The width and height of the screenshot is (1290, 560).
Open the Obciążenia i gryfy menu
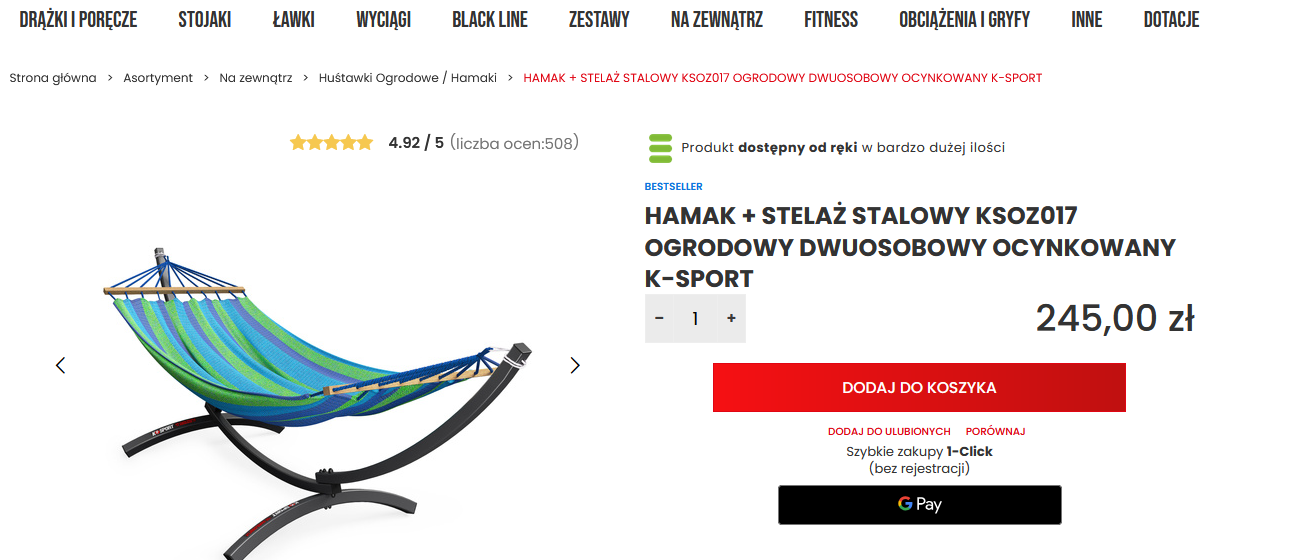[x=964, y=19]
